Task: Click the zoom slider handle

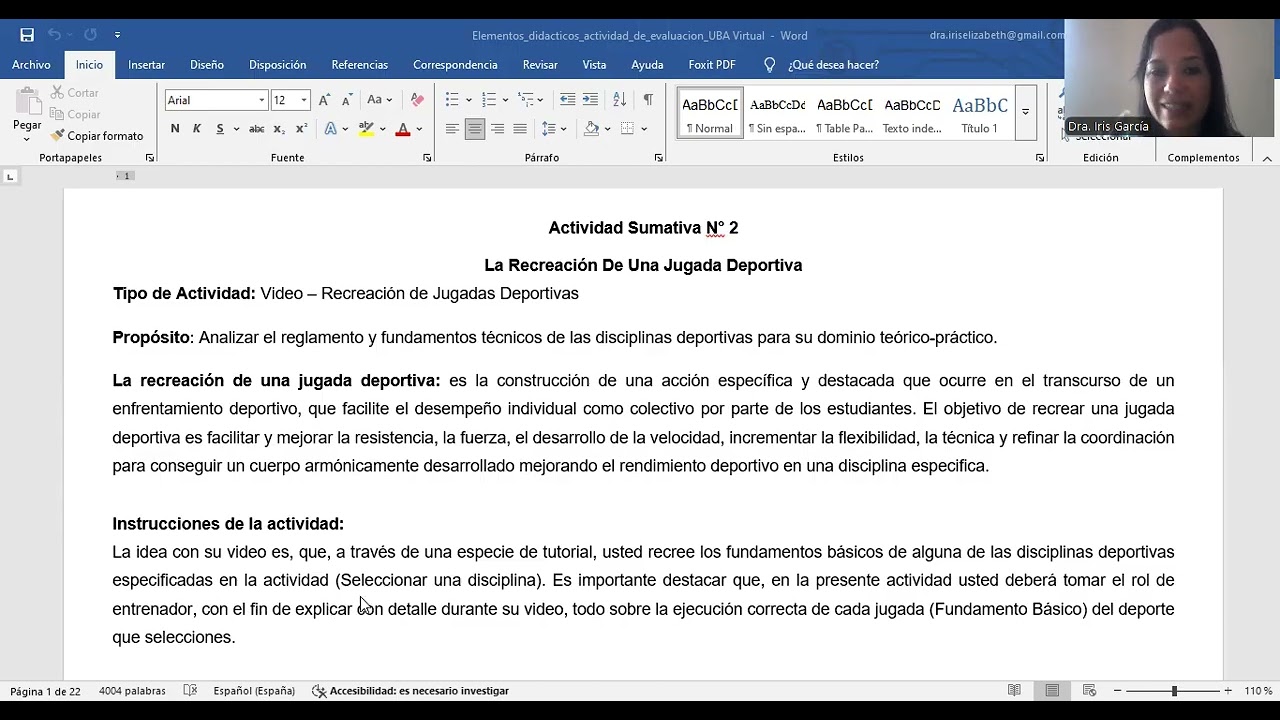Action: 1174,690
